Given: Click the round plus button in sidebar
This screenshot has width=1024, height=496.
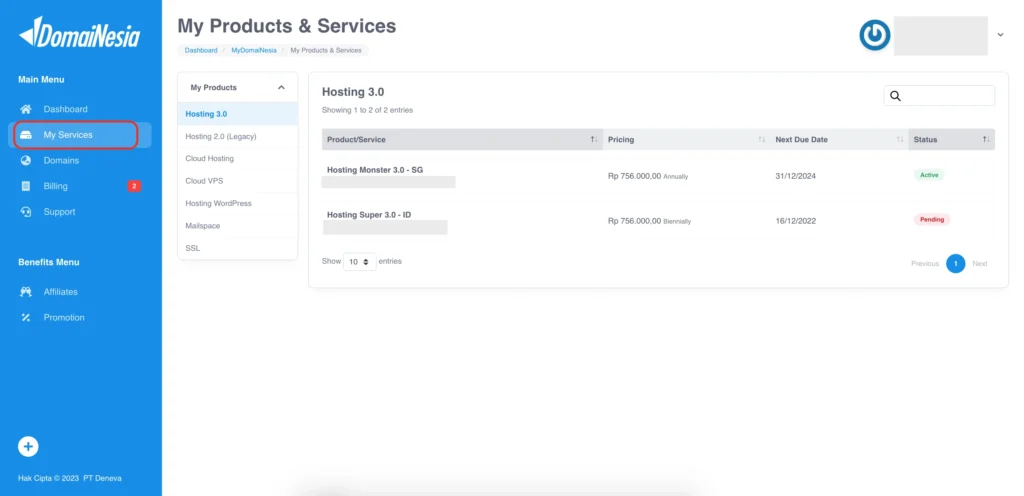Looking at the screenshot, I should (x=28, y=447).
